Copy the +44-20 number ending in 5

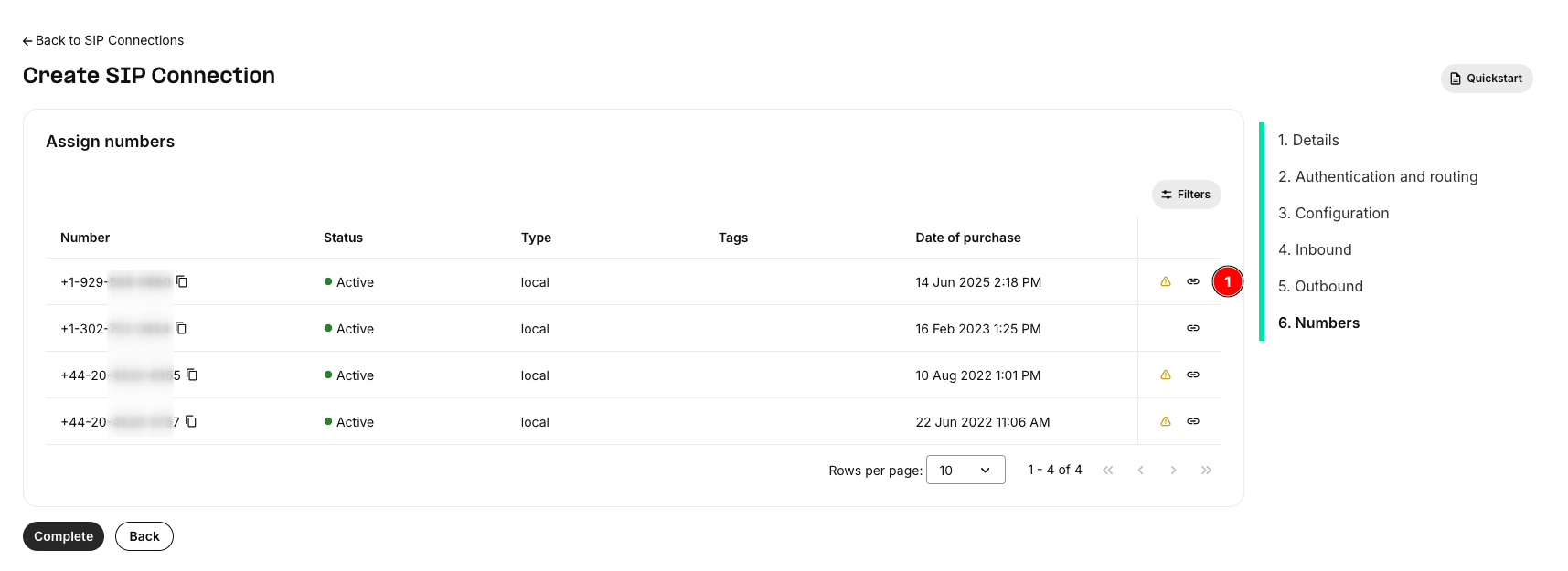pyautogui.click(x=192, y=375)
